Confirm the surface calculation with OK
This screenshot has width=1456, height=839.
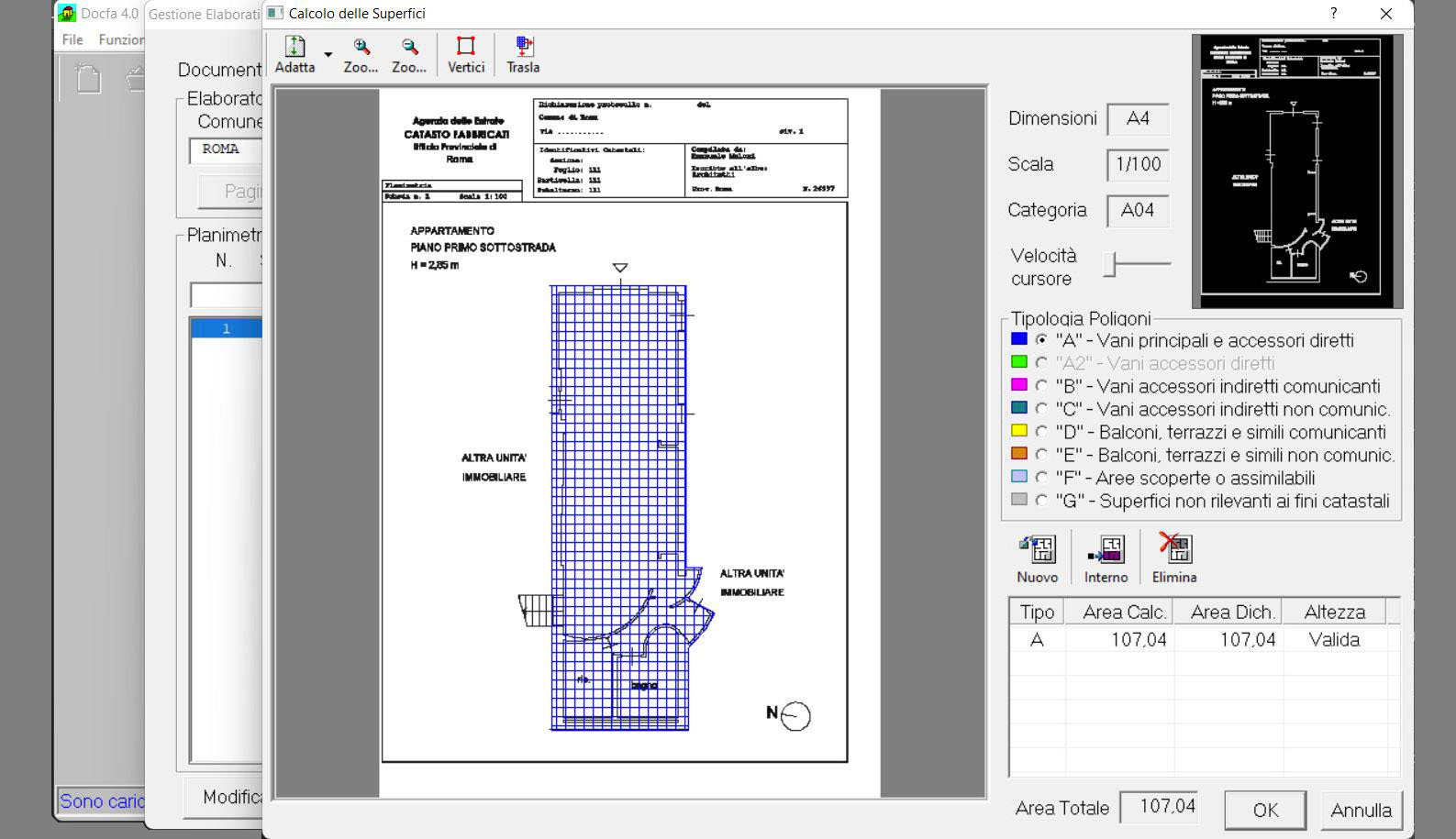pos(1265,810)
